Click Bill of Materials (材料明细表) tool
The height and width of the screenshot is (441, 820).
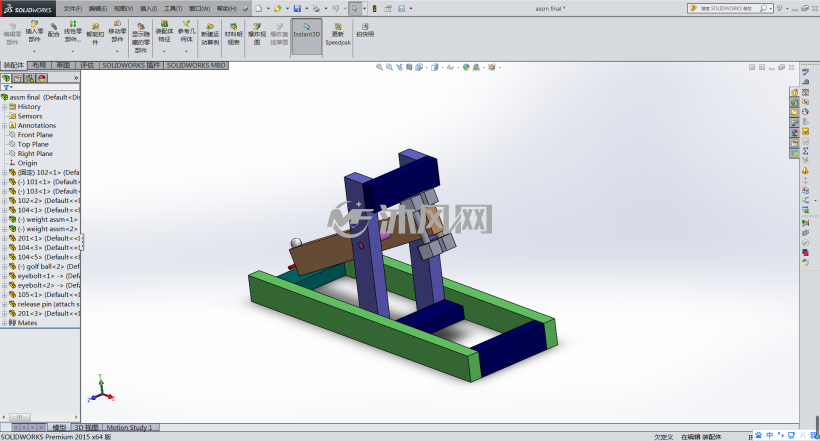(x=233, y=34)
